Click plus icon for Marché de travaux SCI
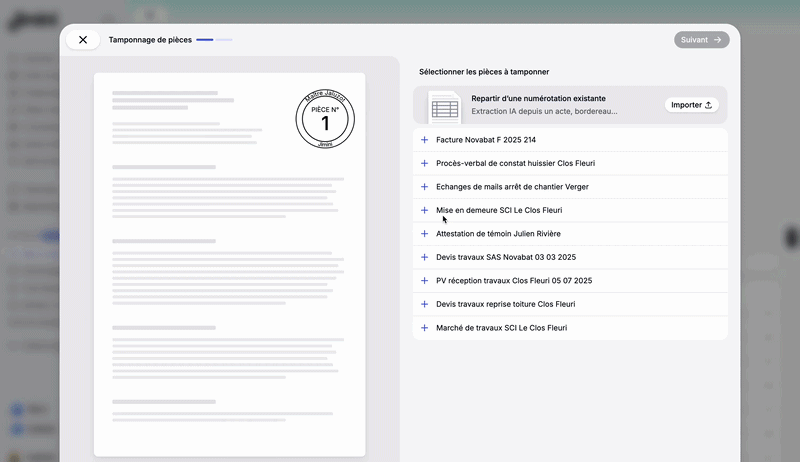This screenshot has width=800, height=462. (424, 328)
